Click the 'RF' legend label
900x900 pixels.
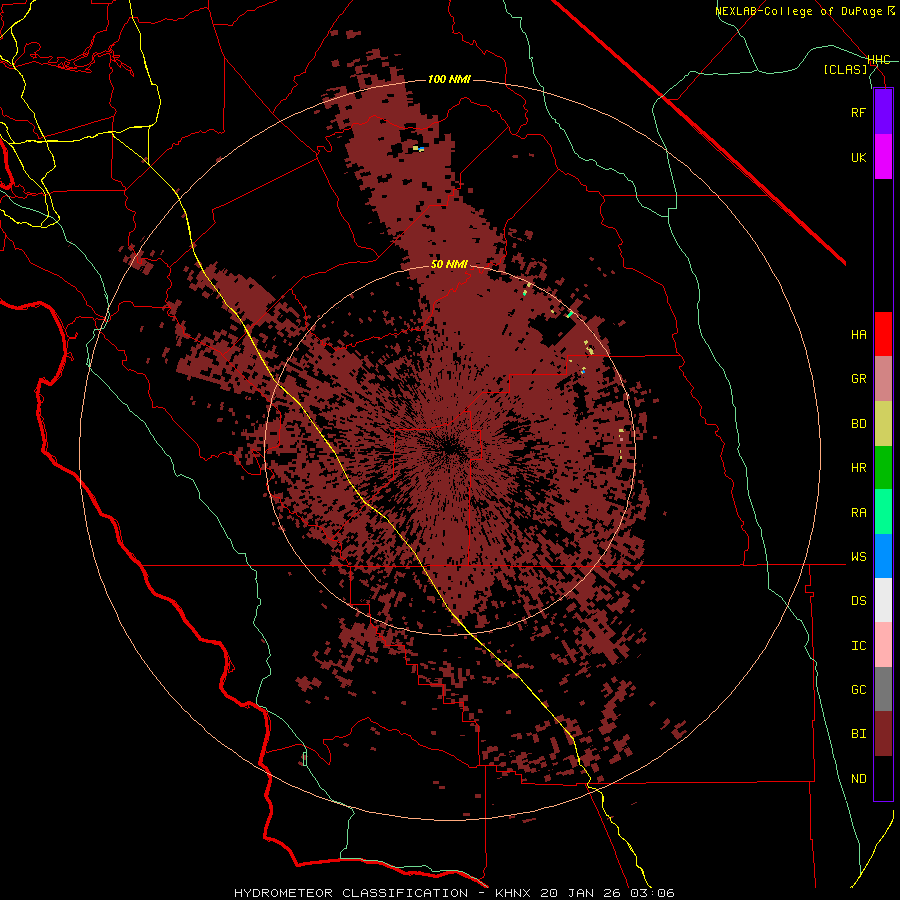click(x=859, y=112)
